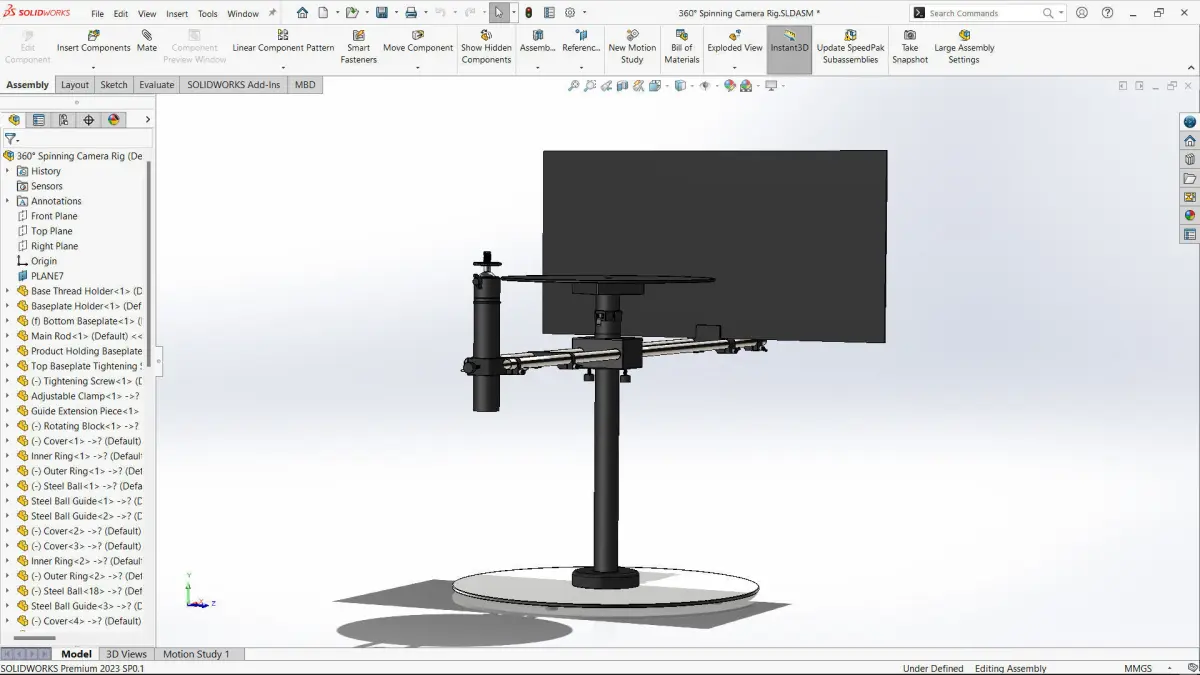Screen dimensions: 1200x675
Task: Click the Exploded View tool
Action: coord(735,41)
